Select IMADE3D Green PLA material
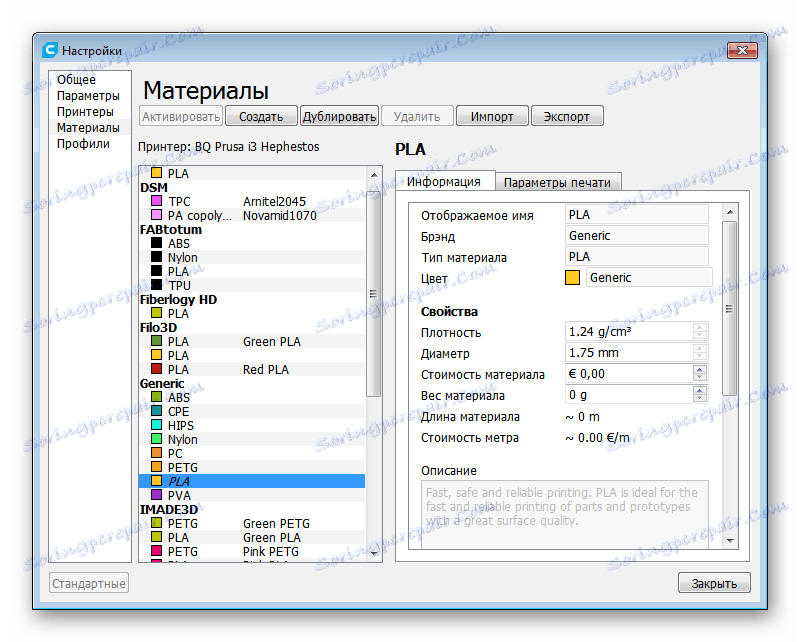Viewport: 800px width, 642px height. (x=253, y=537)
